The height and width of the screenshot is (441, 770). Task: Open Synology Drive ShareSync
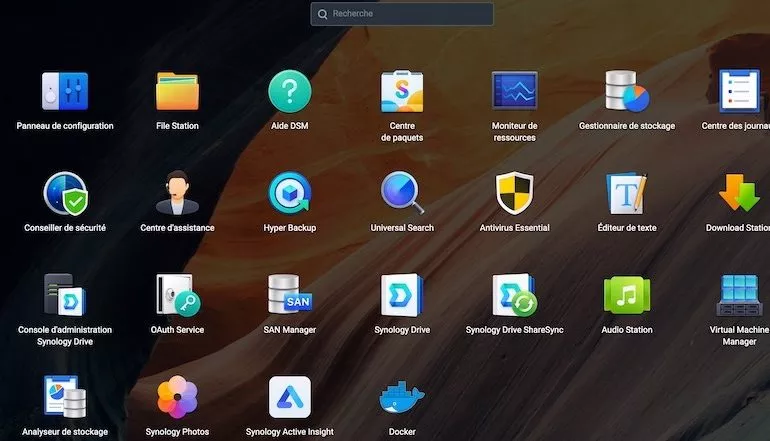click(515, 295)
